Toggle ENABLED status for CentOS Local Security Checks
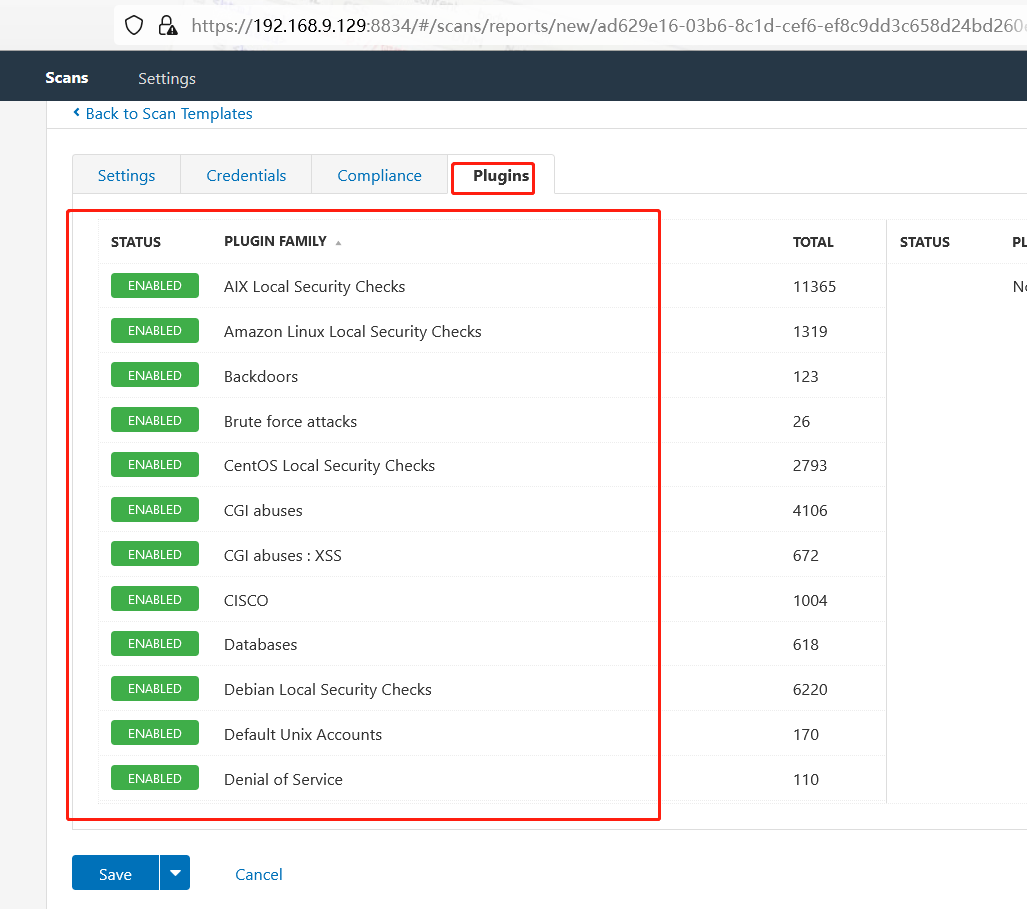Image resolution: width=1027 pixels, height=909 pixels. [x=155, y=464]
